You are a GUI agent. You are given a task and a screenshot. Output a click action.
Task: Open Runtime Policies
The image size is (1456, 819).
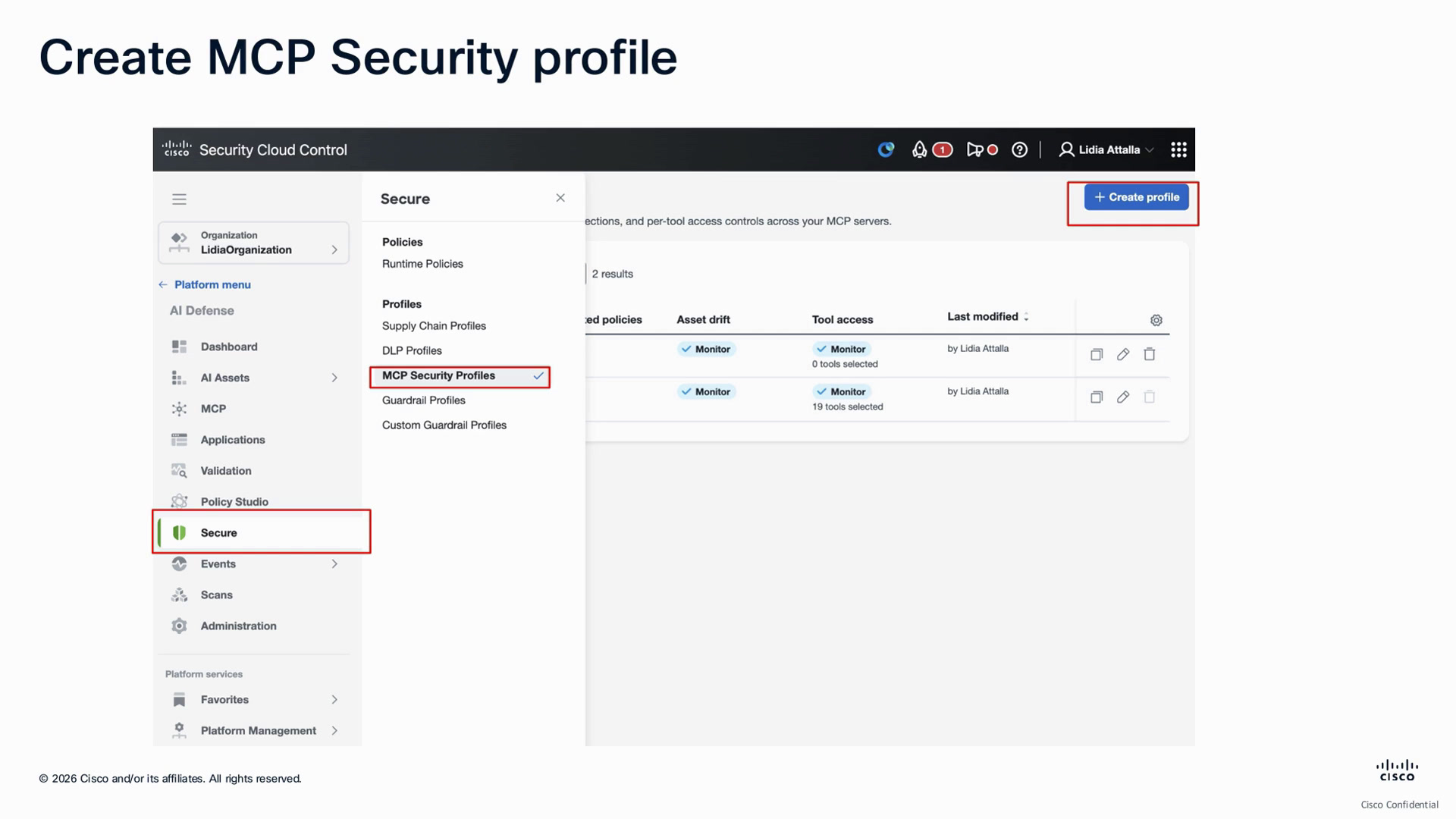pos(422,264)
